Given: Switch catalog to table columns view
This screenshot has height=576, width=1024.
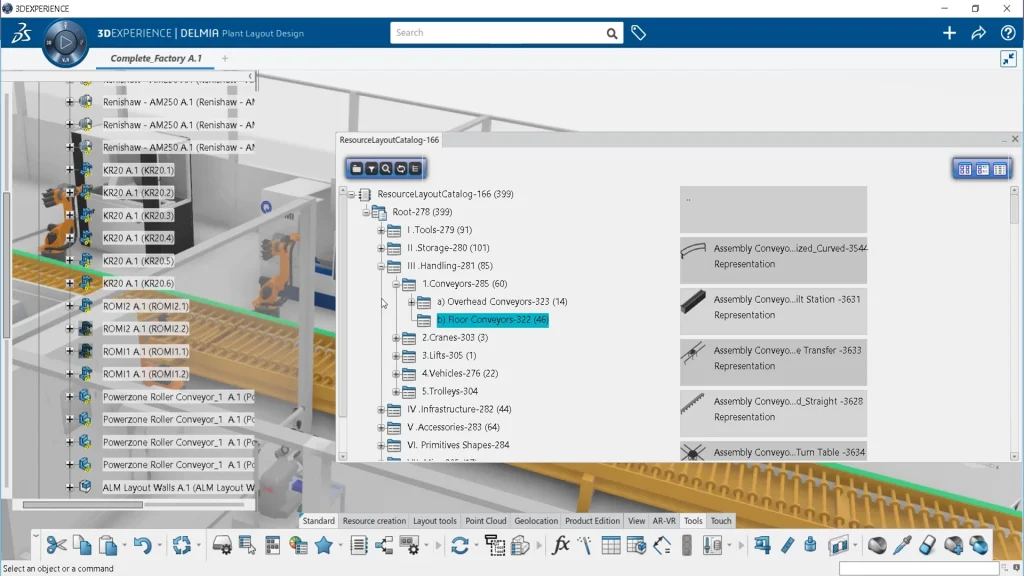Looking at the screenshot, I should click(999, 170).
